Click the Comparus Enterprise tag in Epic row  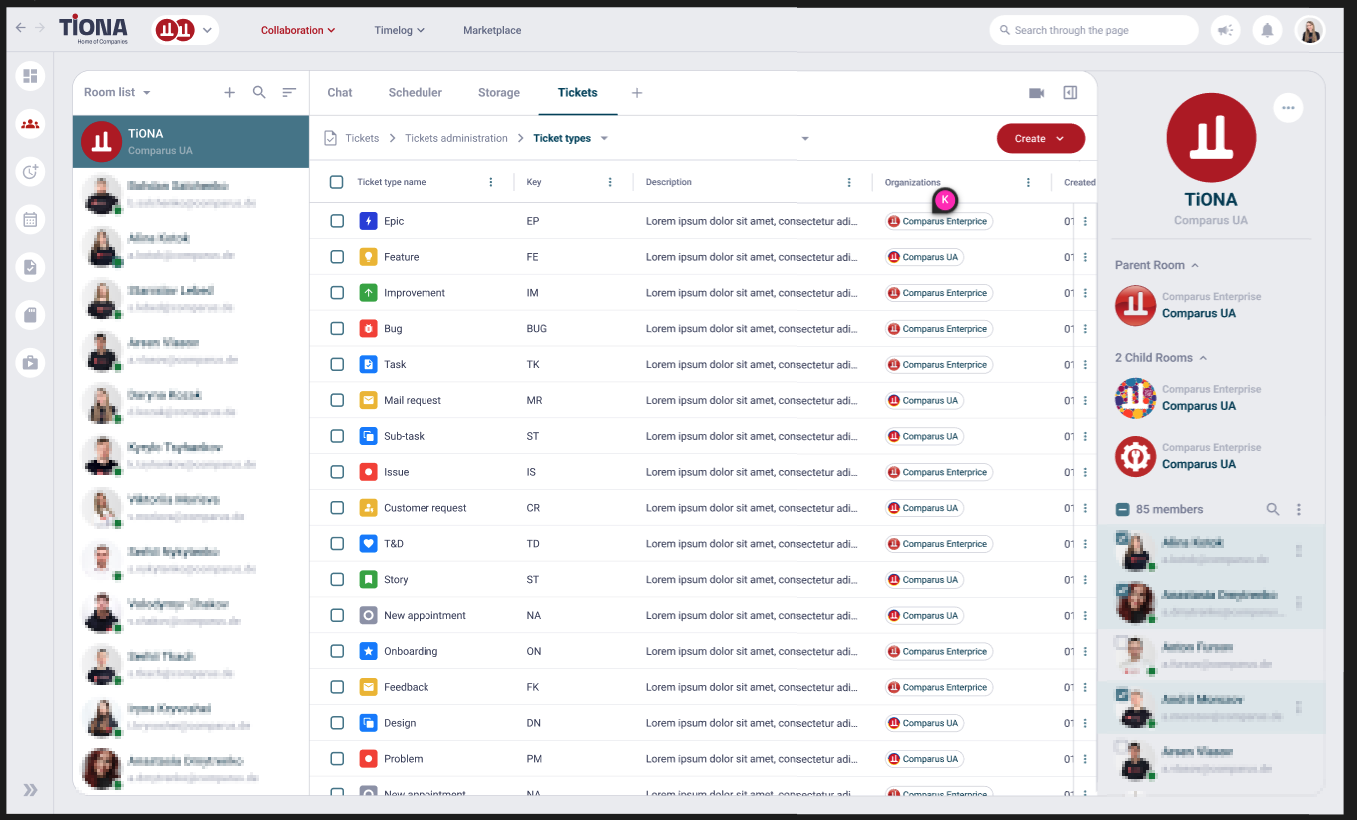(x=939, y=221)
